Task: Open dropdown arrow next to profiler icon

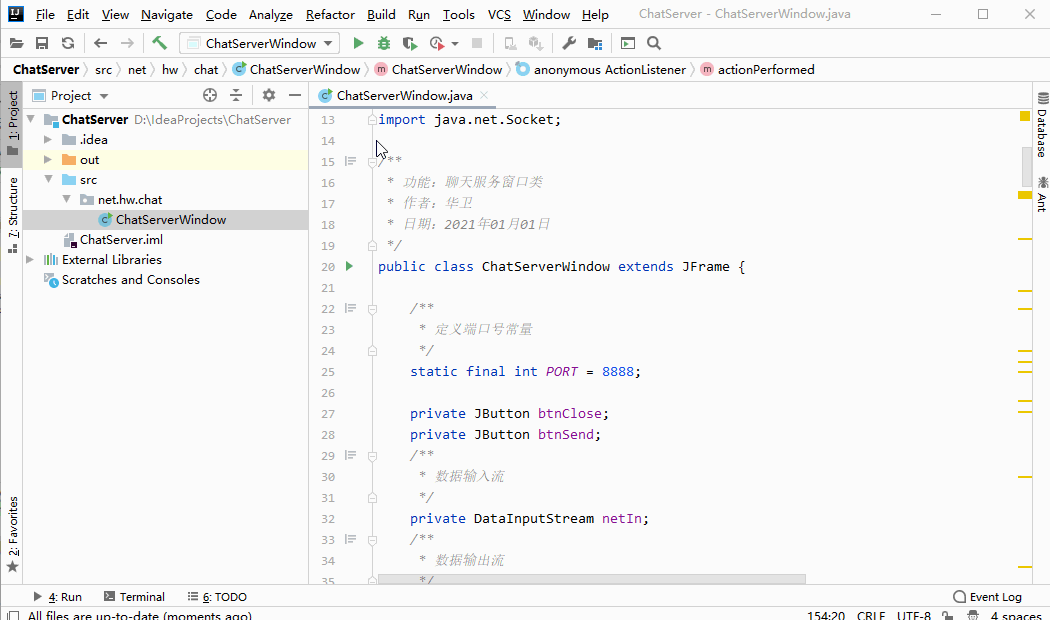Action: tap(455, 44)
